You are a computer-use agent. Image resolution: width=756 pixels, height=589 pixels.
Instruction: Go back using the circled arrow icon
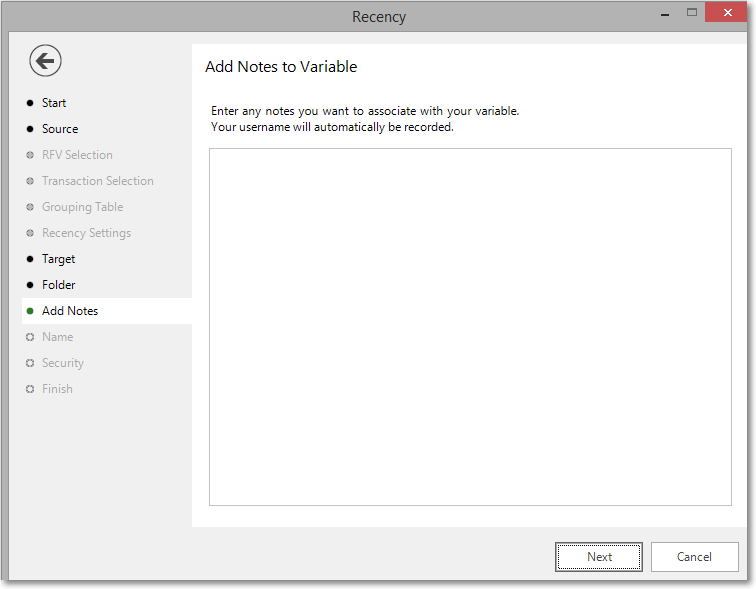click(x=45, y=61)
